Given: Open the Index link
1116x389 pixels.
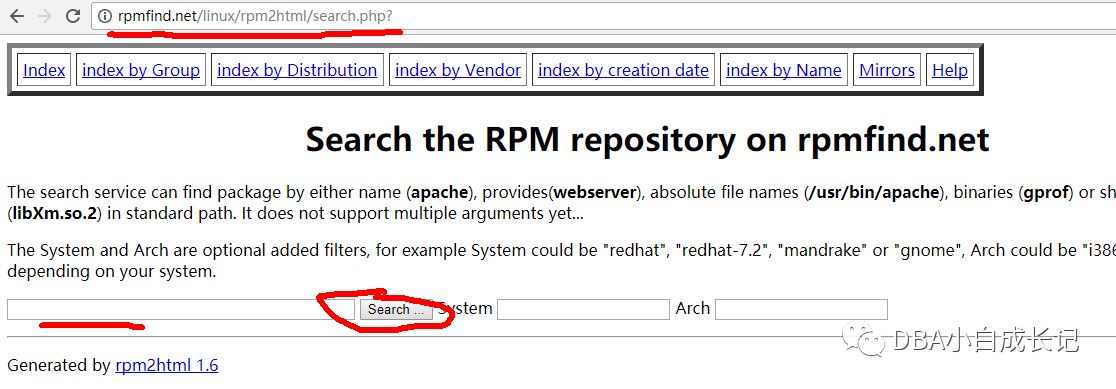Looking at the screenshot, I should pos(44,70).
